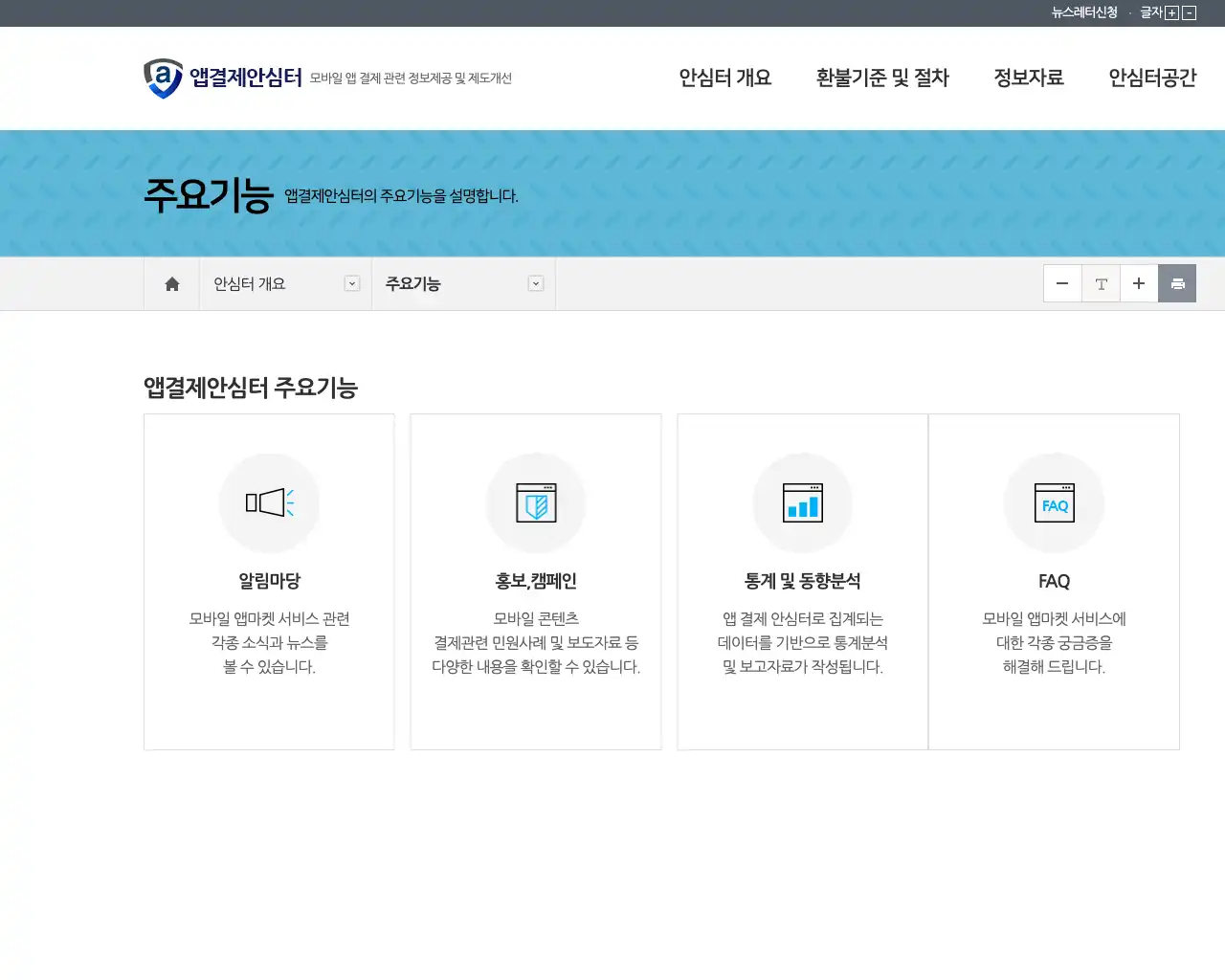Select the 통계 및 동향분석 card title
The image size is (1225, 980).
[x=803, y=581]
